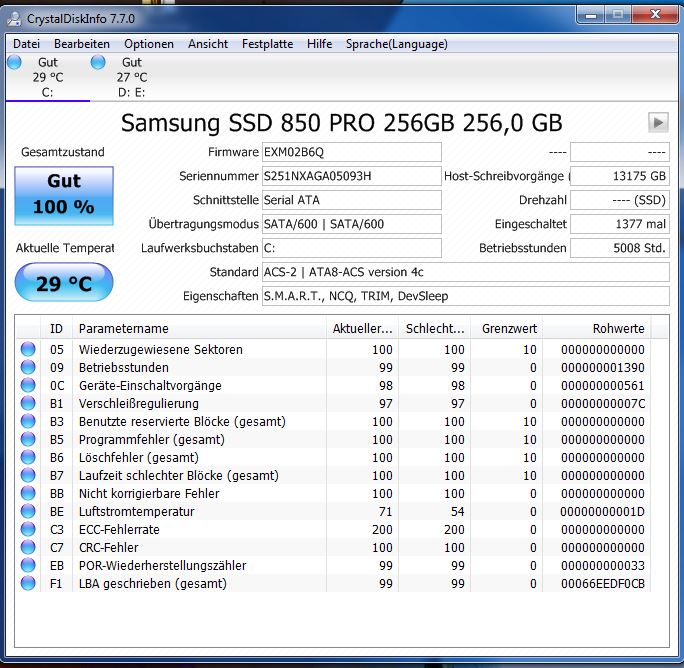Click the Eingeschaltet value 1377 mal
The width and height of the screenshot is (684, 668).
tap(620, 224)
